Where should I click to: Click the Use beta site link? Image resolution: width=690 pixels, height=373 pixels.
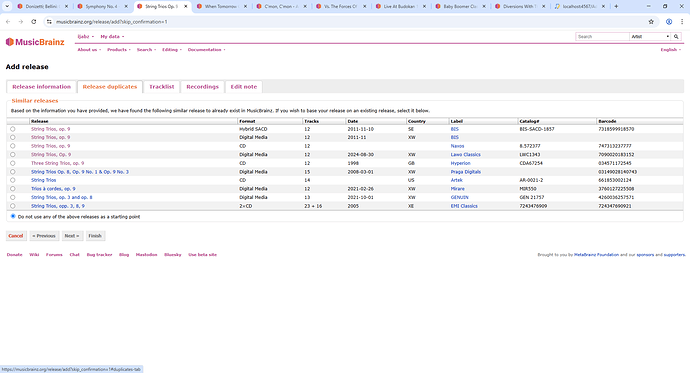click(x=202, y=255)
